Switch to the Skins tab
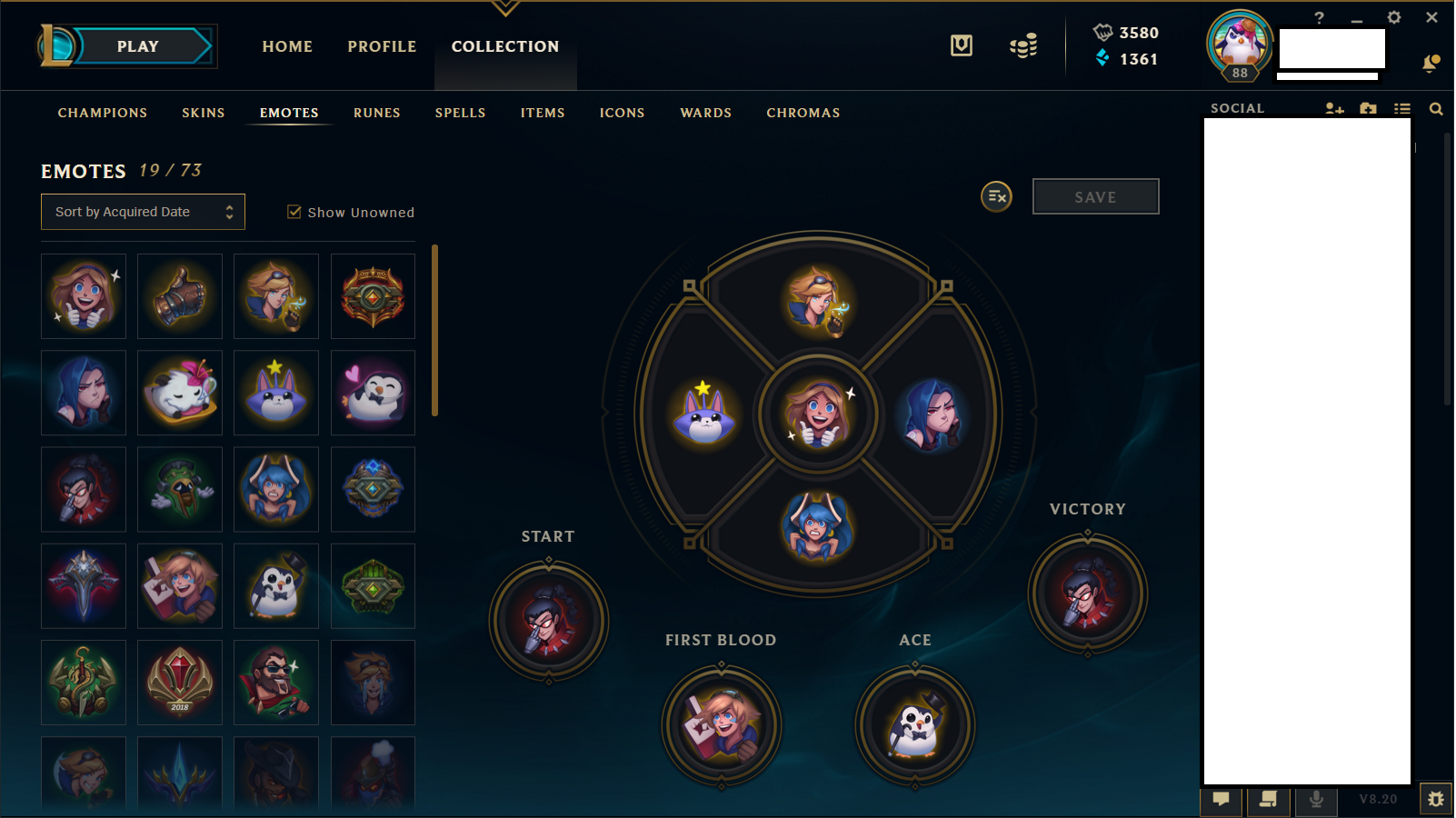Viewport: 1456px width, 818px height. [x=203, y=113]
